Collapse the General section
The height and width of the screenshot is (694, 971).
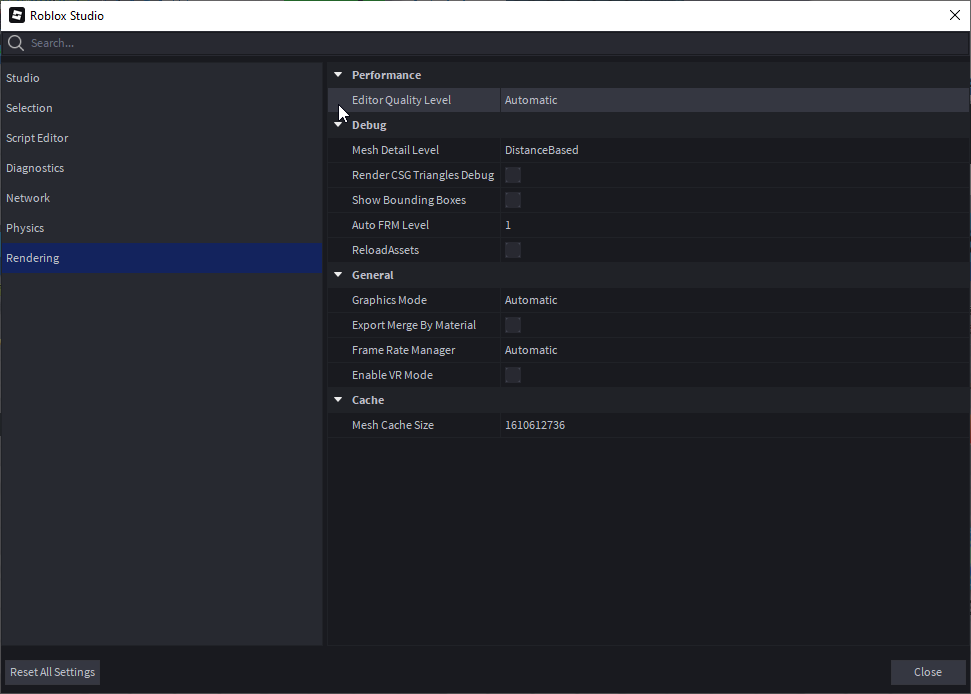coord(338,275)
